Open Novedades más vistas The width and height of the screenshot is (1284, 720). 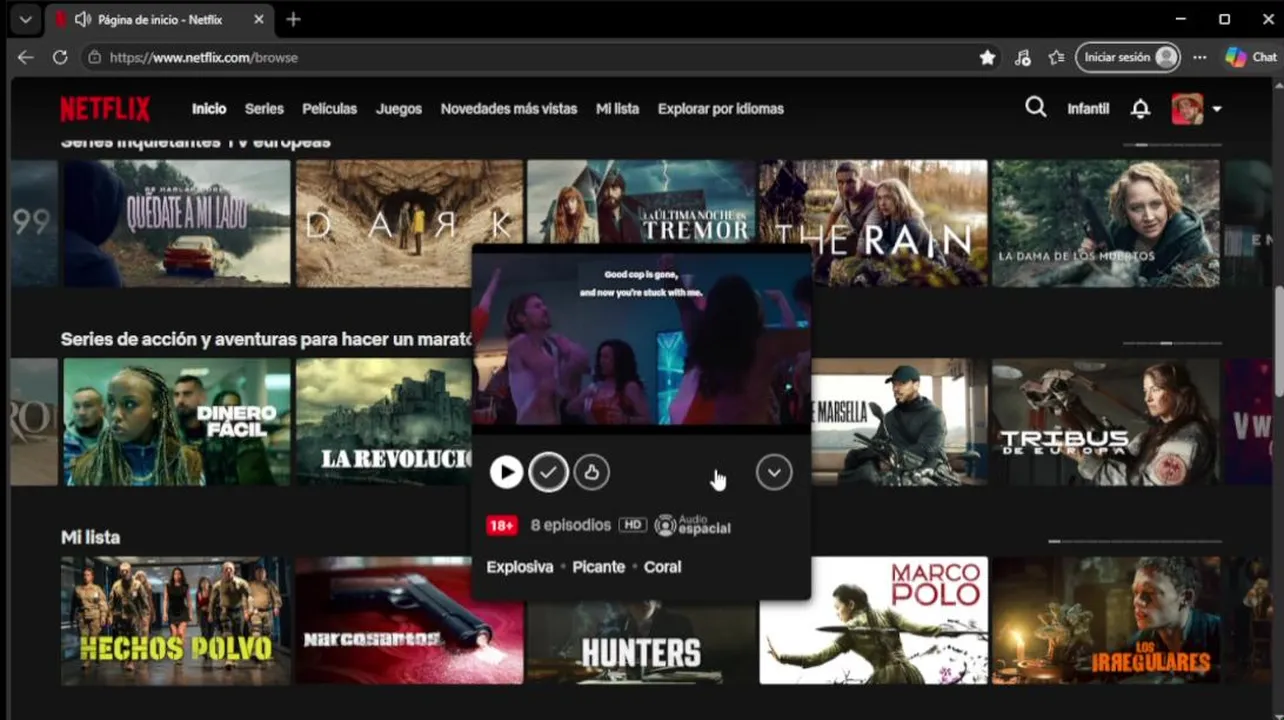[509, 108]
